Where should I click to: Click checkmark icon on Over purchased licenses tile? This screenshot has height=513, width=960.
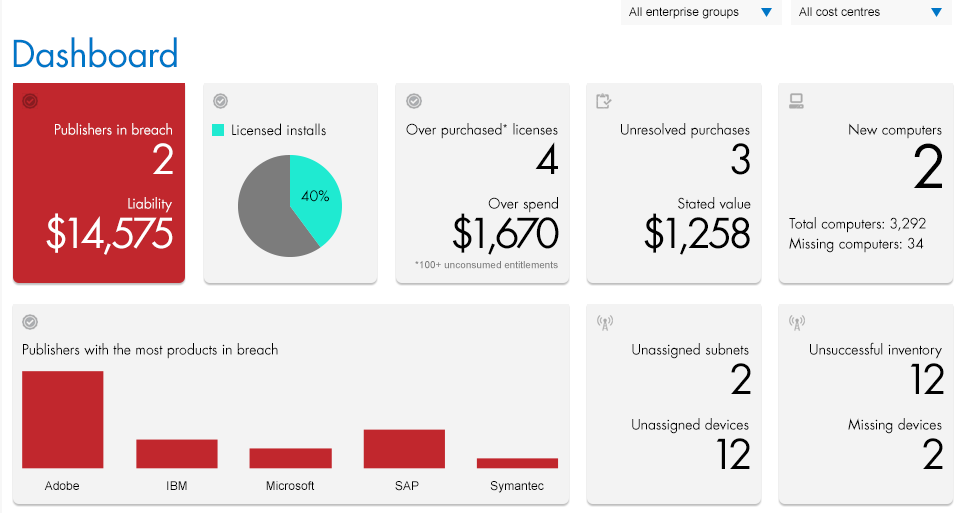coord(413,101)
